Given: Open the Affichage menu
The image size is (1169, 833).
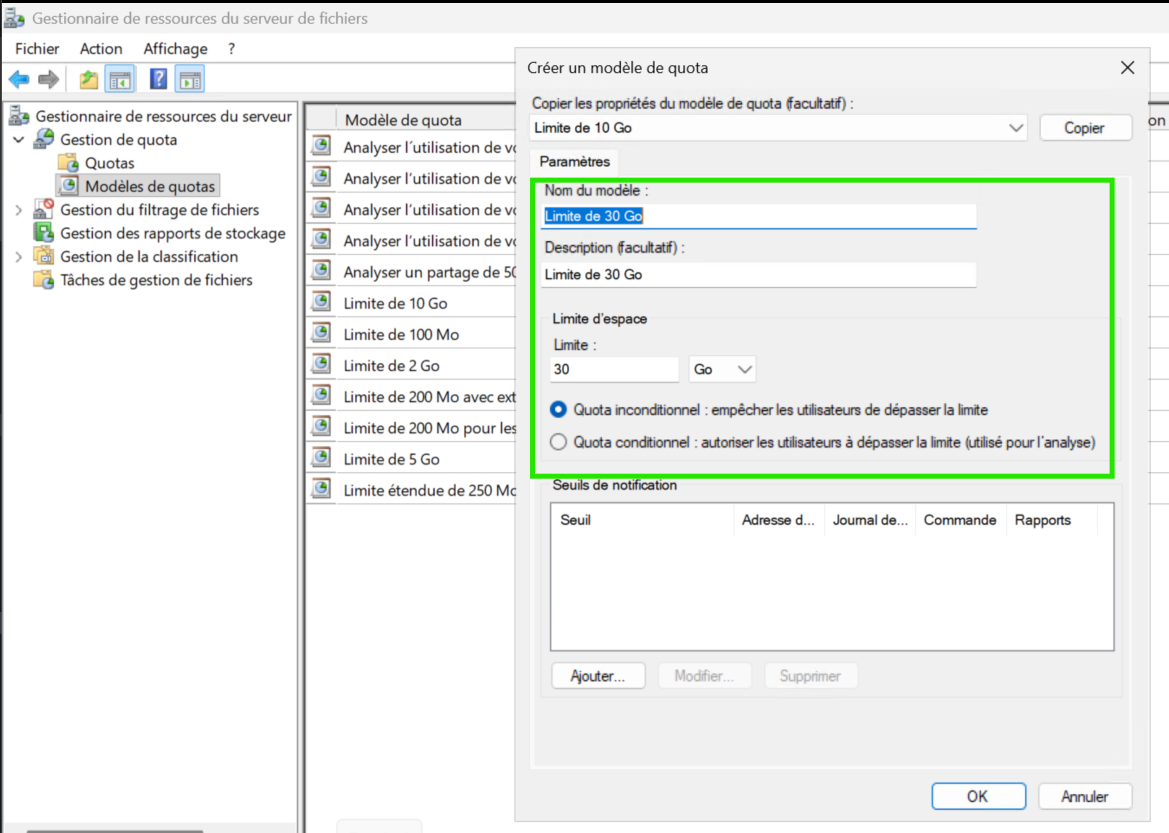Looking at the screenshot, I should (175, 49).
